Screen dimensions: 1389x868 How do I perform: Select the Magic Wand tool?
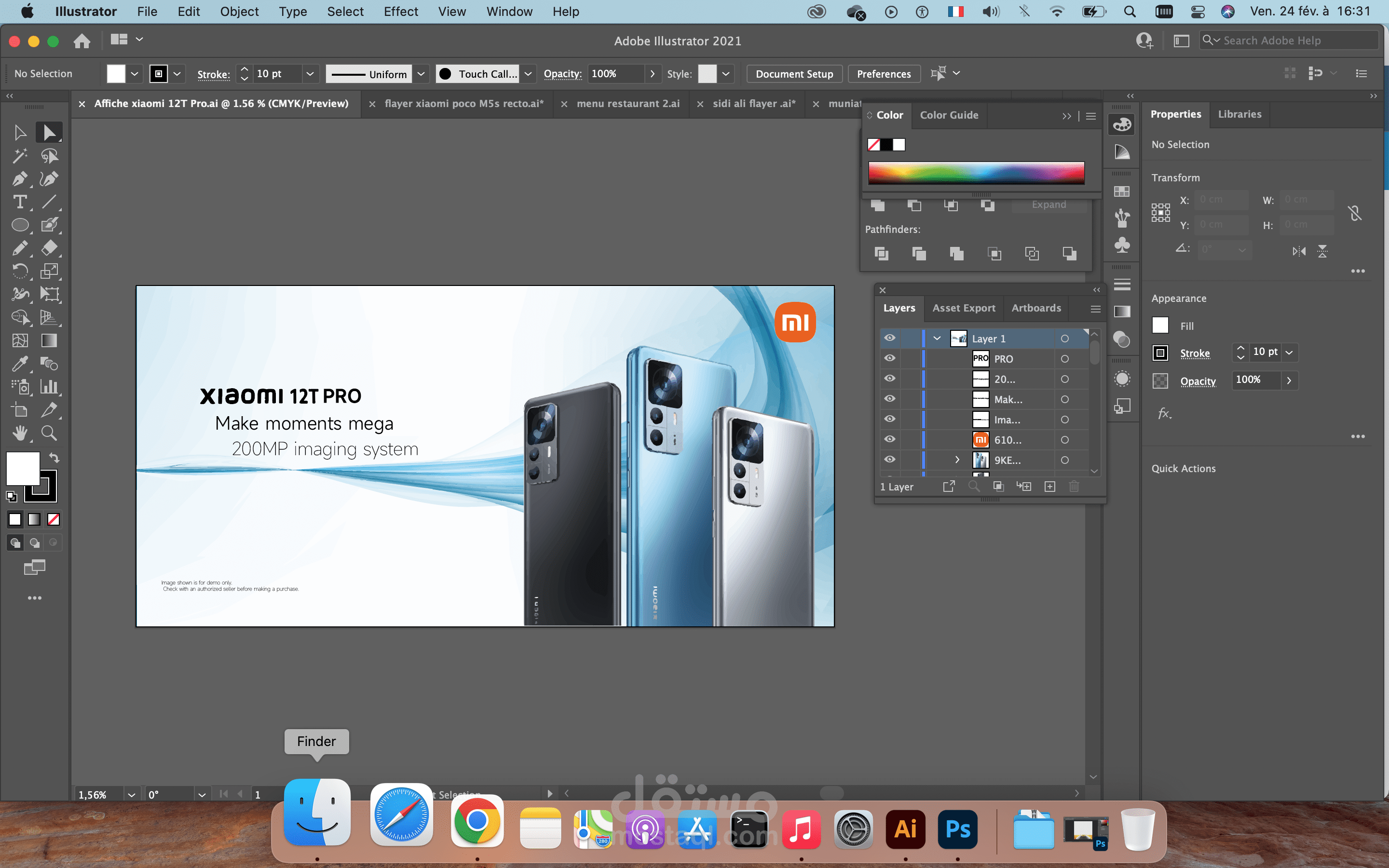[x=19, y=156]
